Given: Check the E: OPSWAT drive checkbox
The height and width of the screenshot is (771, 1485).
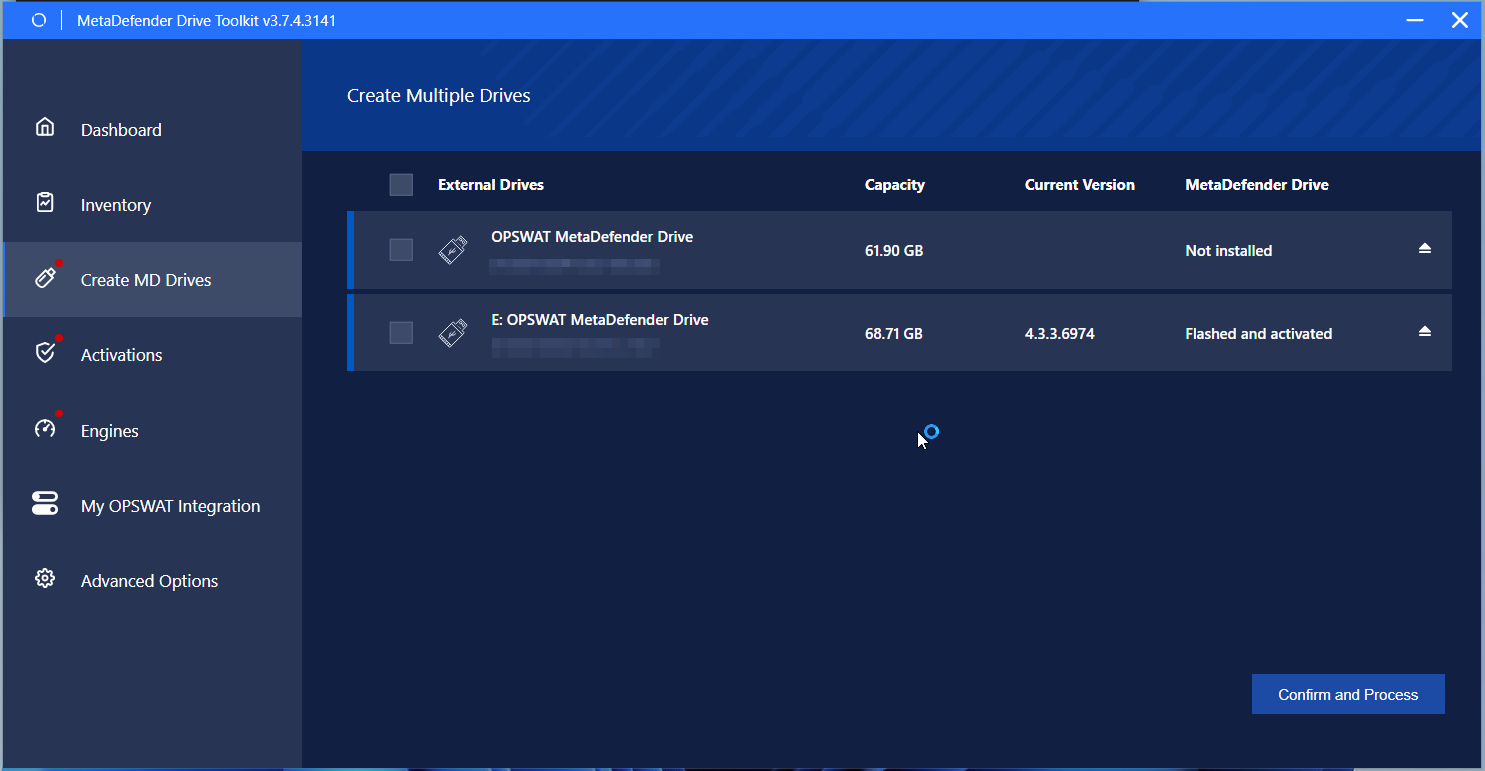Looking at the screenshot, I should pyautogui.click(x=401, y=333).
